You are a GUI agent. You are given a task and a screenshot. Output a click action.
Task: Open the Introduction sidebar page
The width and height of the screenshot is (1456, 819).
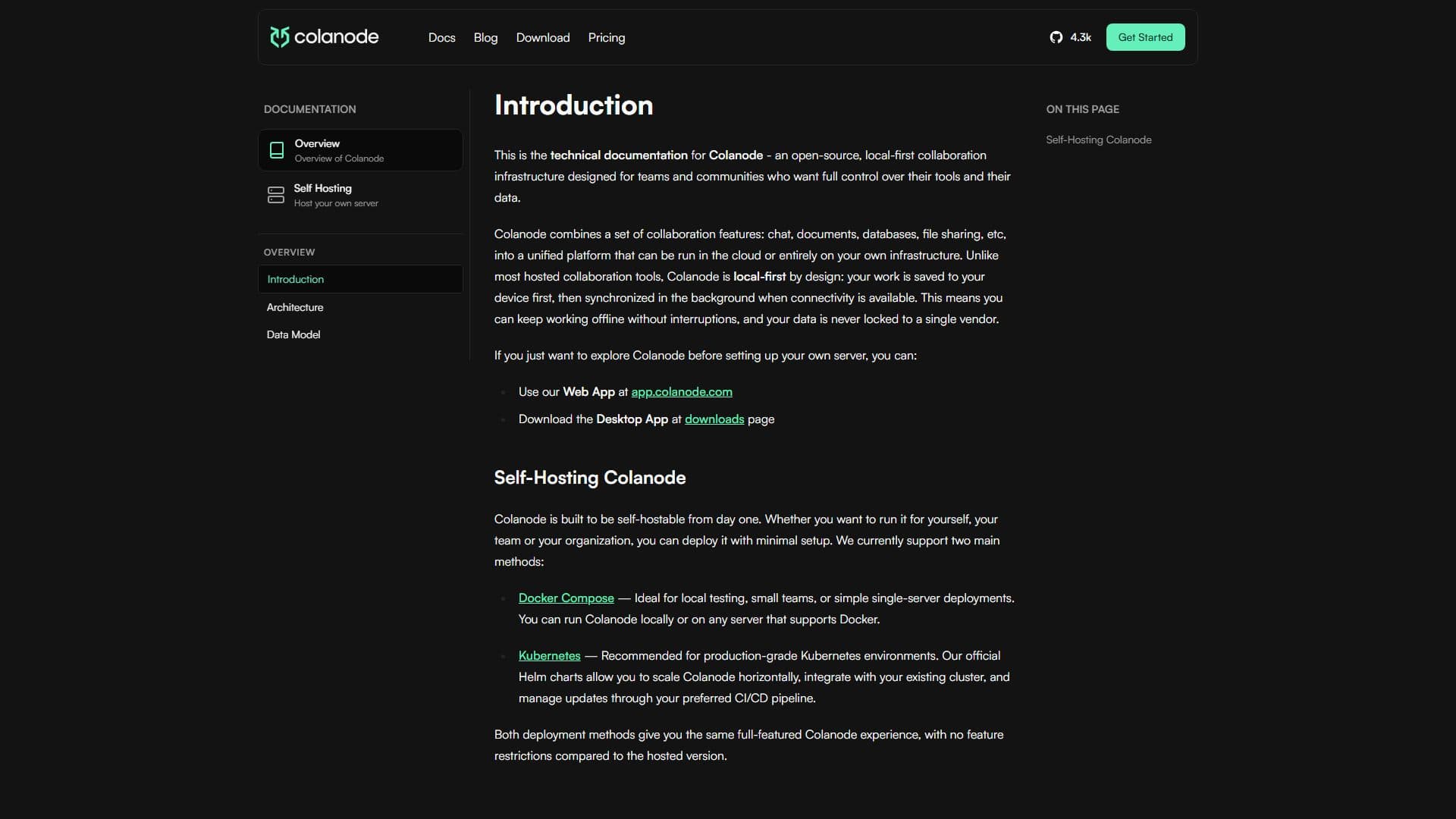click(360, 279)
